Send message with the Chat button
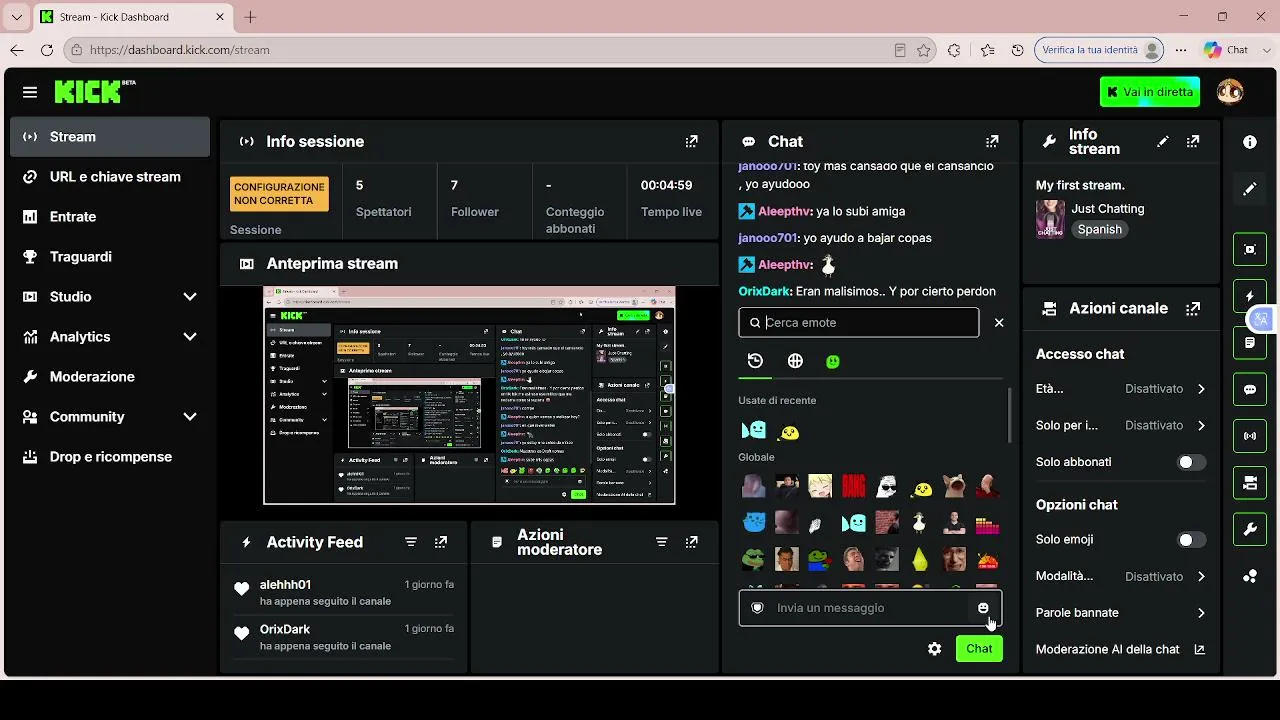Viewport: 1280px width, 720px height. coord(979,649)
